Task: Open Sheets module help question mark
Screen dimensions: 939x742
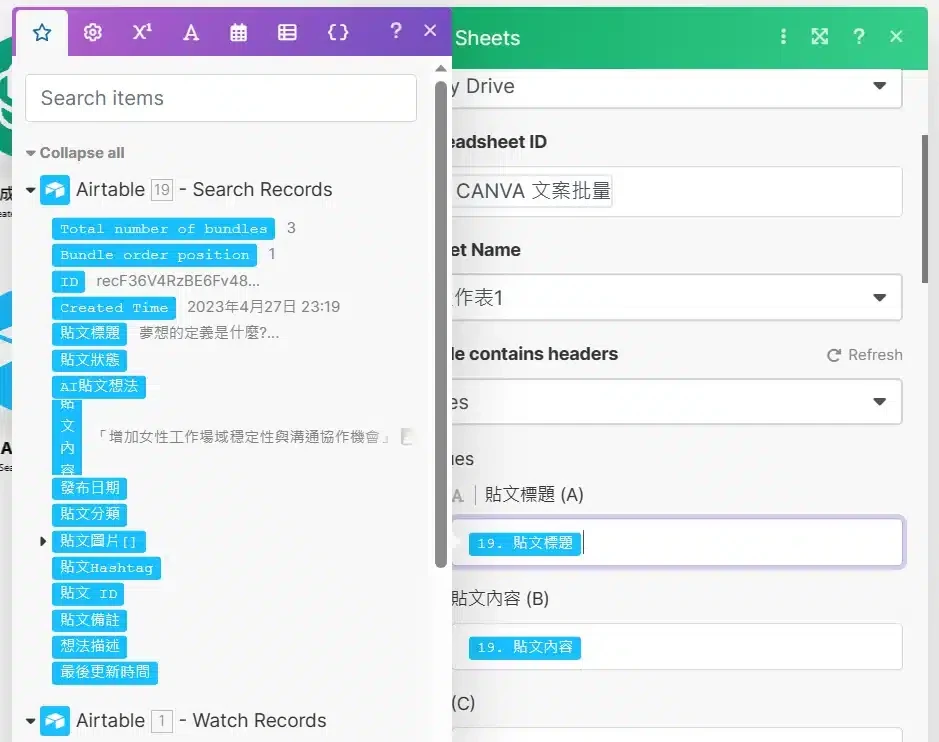Action: coord(859,37)
